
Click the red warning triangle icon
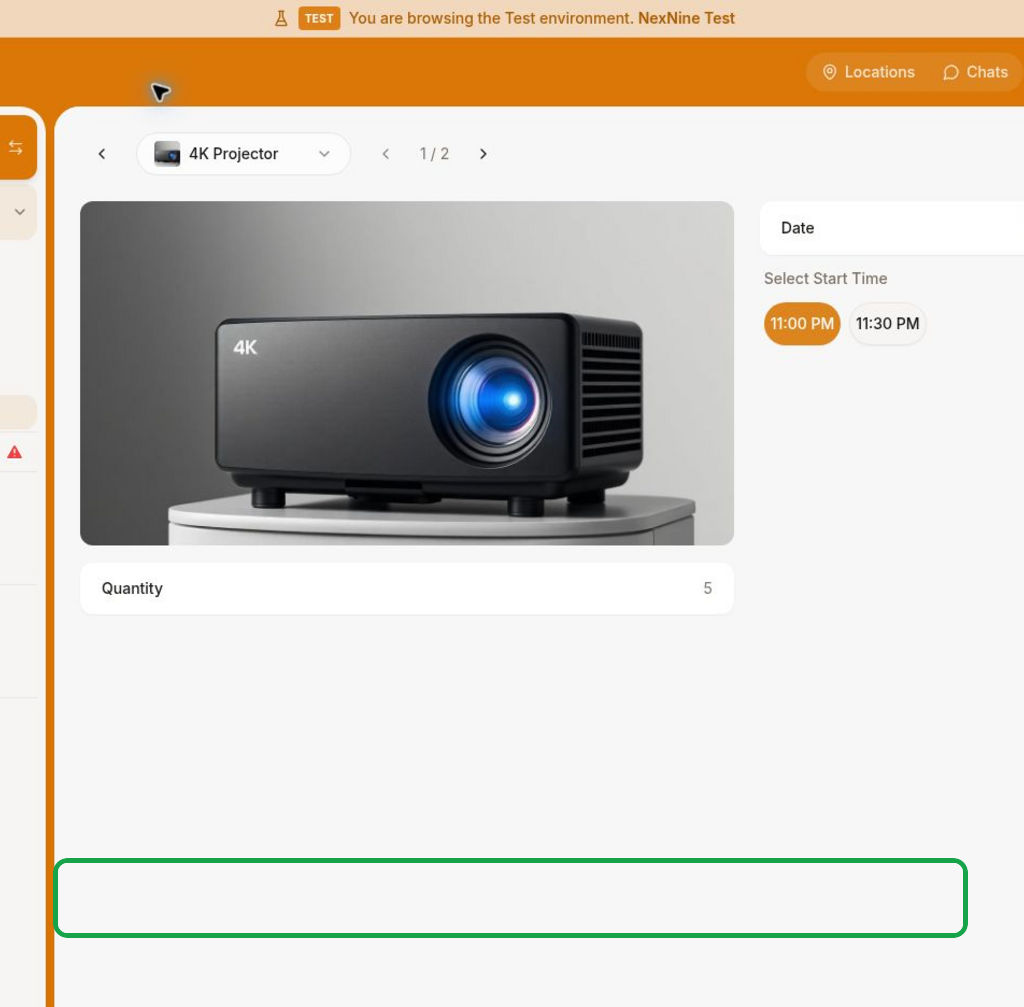(14, 452)
